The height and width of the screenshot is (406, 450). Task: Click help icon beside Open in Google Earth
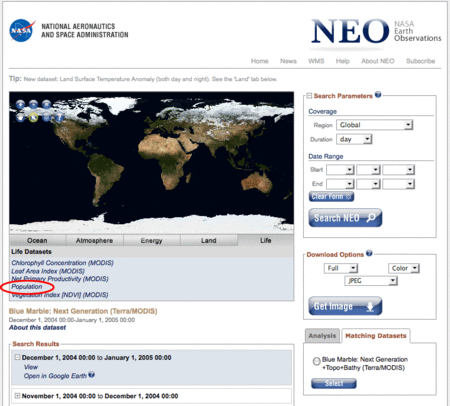pos(91,375)
